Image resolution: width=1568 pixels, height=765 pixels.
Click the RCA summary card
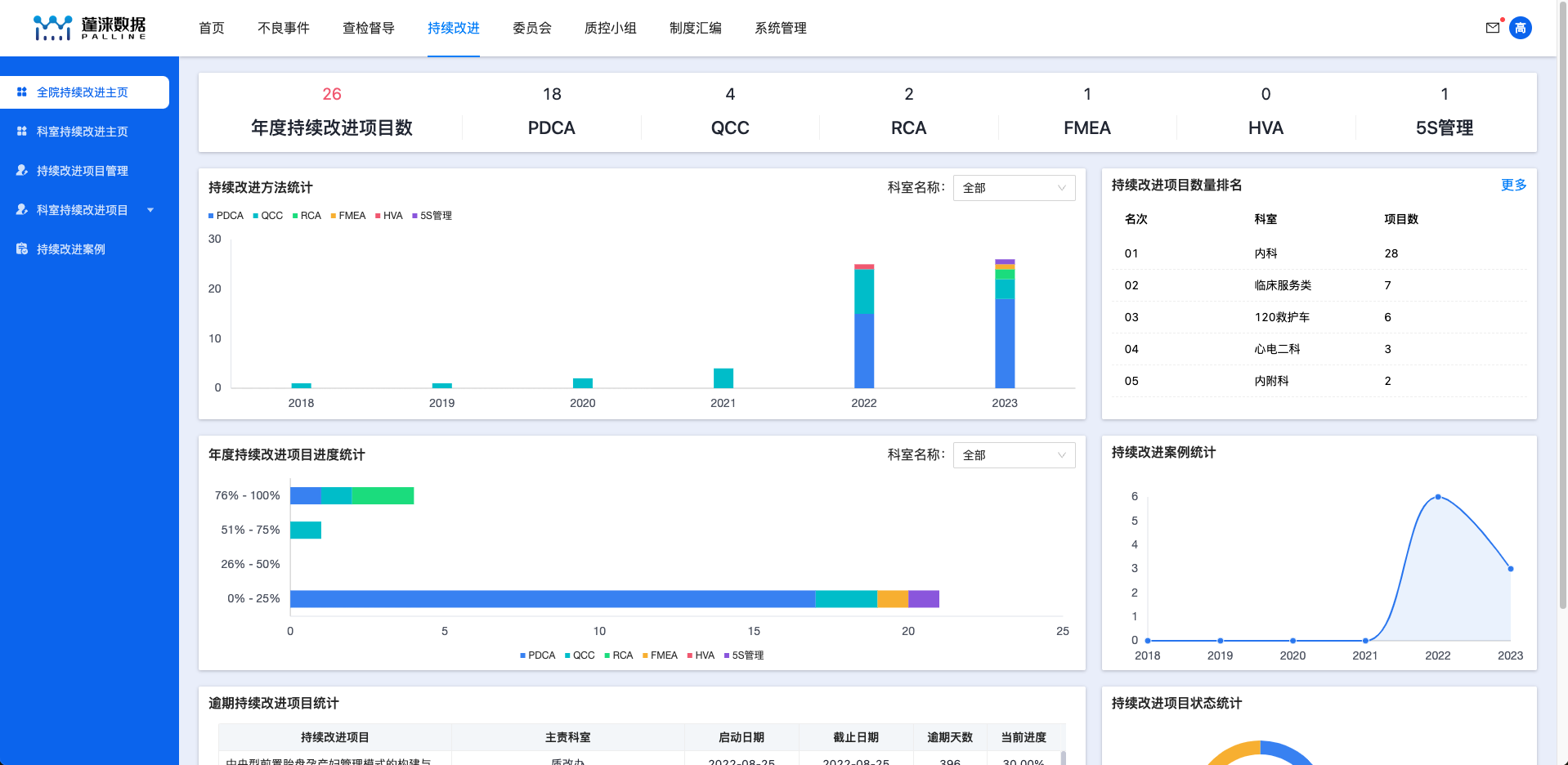(x=908, y=112)
